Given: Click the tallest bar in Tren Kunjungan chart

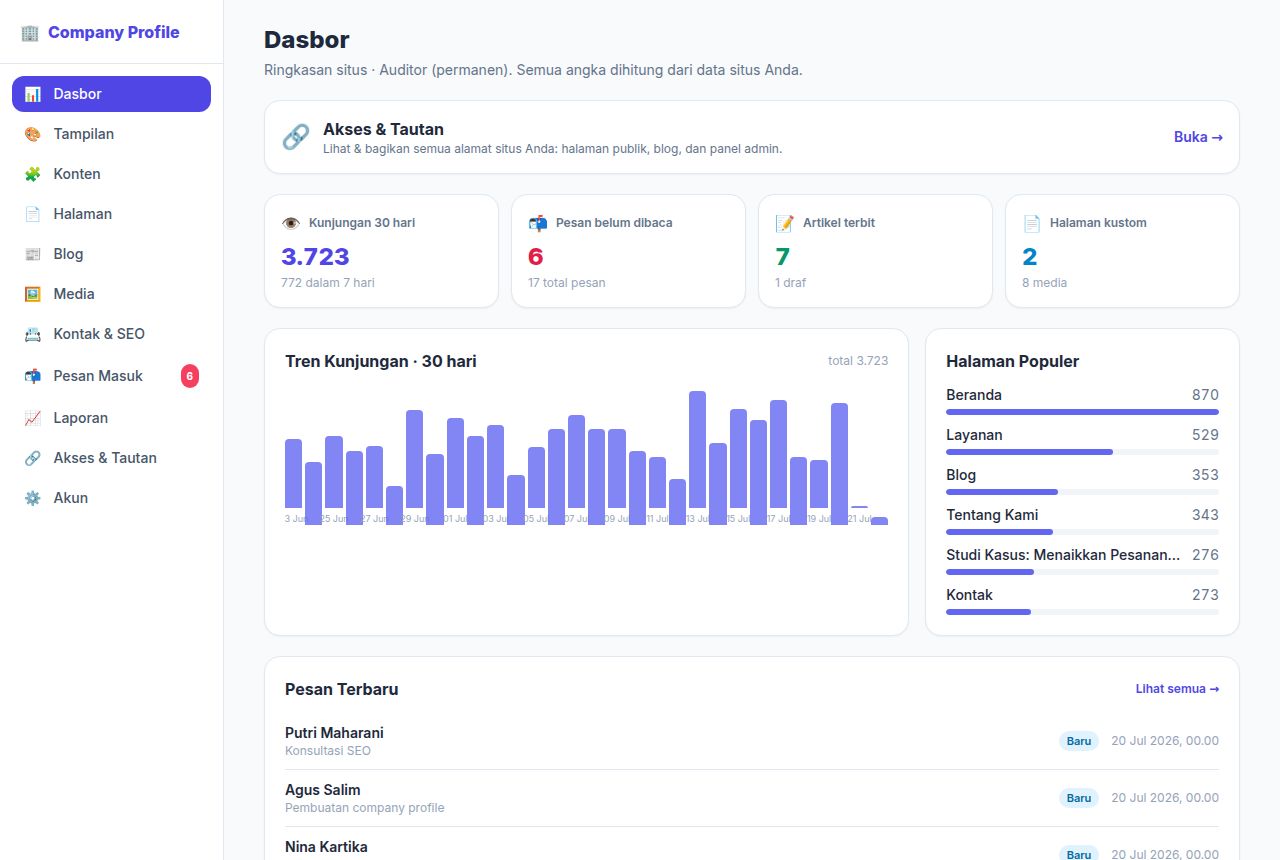Looking at the screenshot, I should click(697, 449).
